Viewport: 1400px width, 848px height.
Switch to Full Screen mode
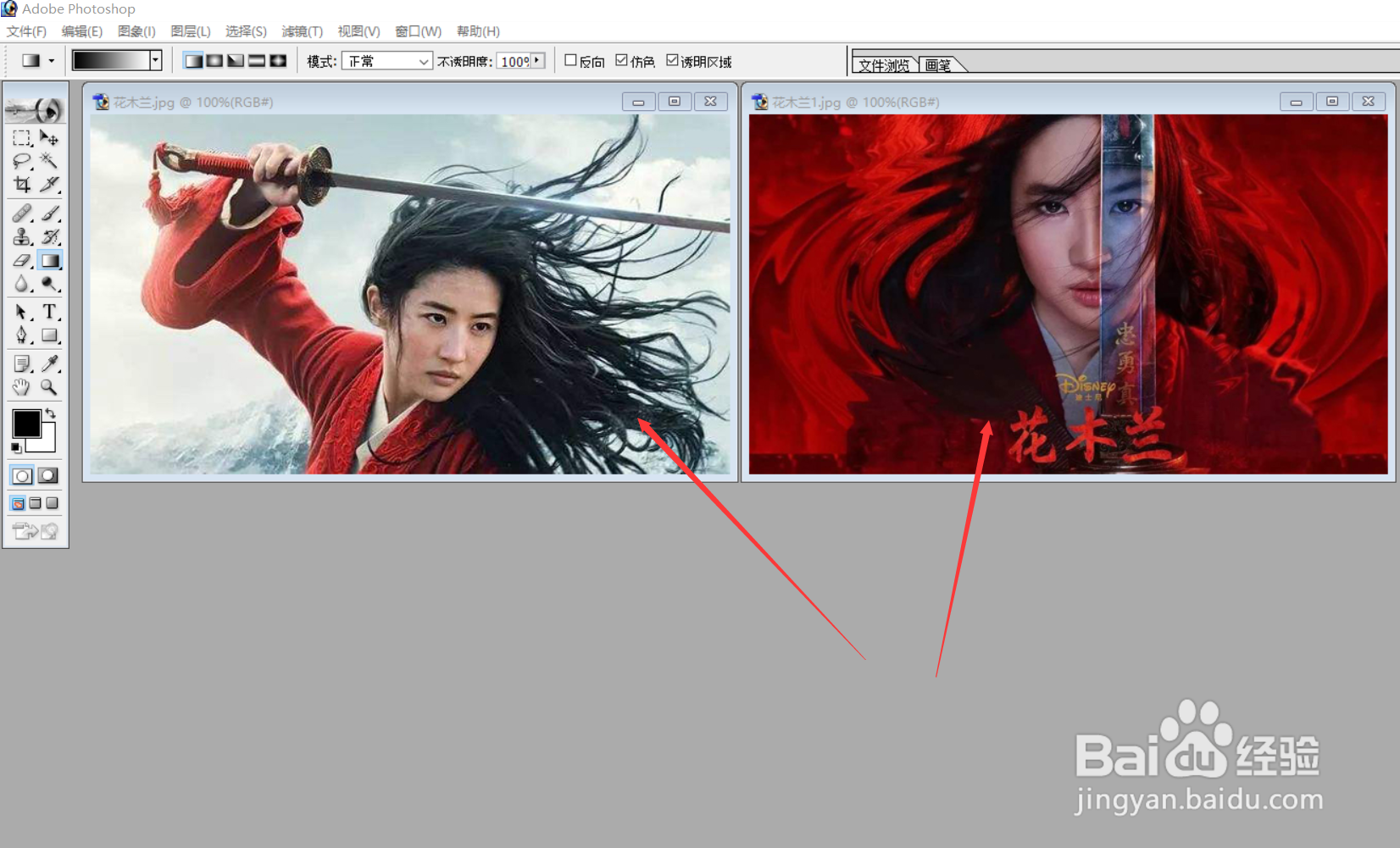click(x=53, y=503)
